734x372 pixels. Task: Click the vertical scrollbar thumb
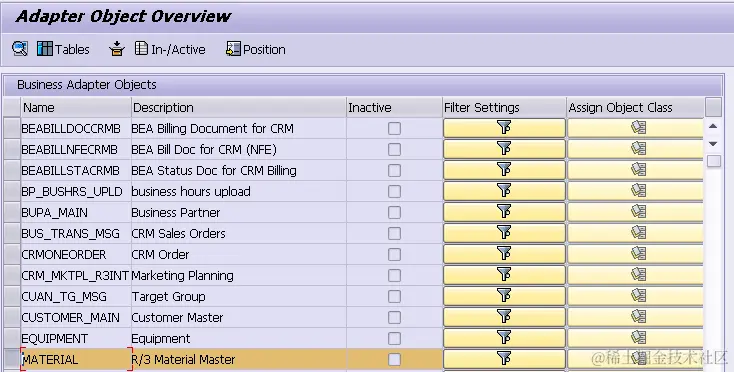[x=713, y=161]
